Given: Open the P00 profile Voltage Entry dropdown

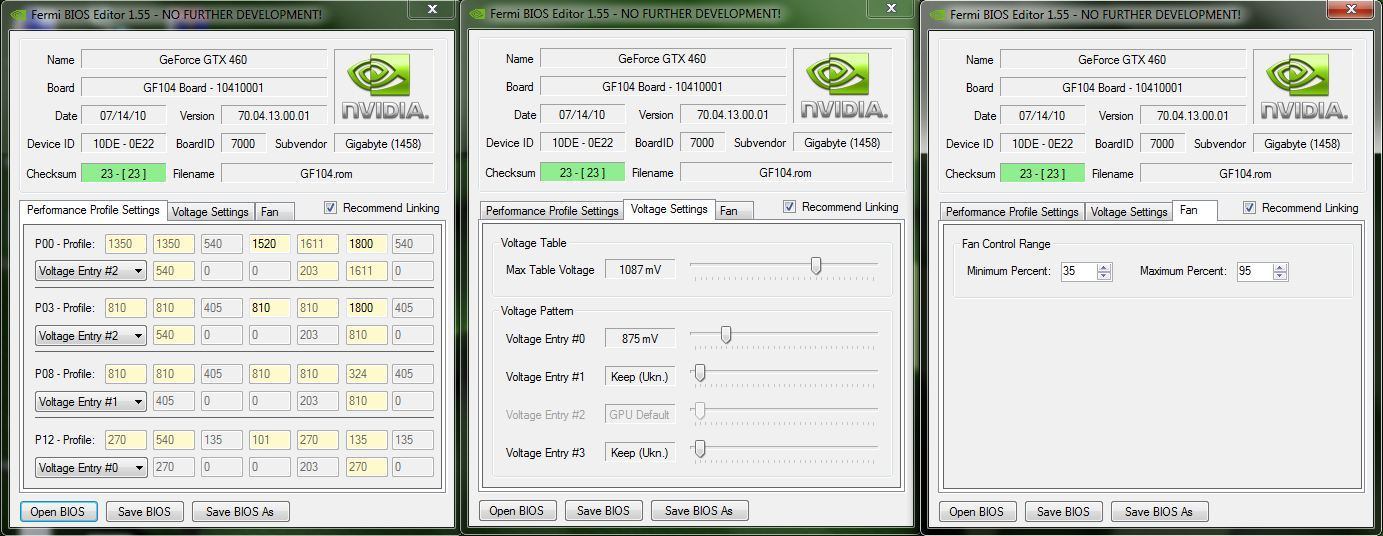Looking at the screenshot, I should tap(90, 270).
